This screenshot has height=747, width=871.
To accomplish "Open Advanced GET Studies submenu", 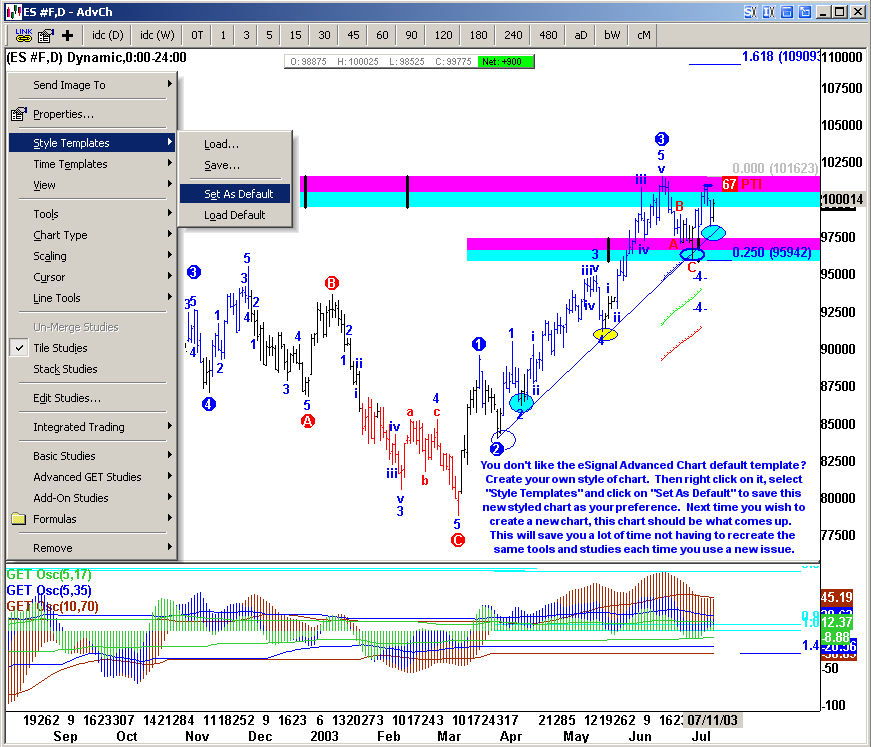I will (x=92, y=477).
